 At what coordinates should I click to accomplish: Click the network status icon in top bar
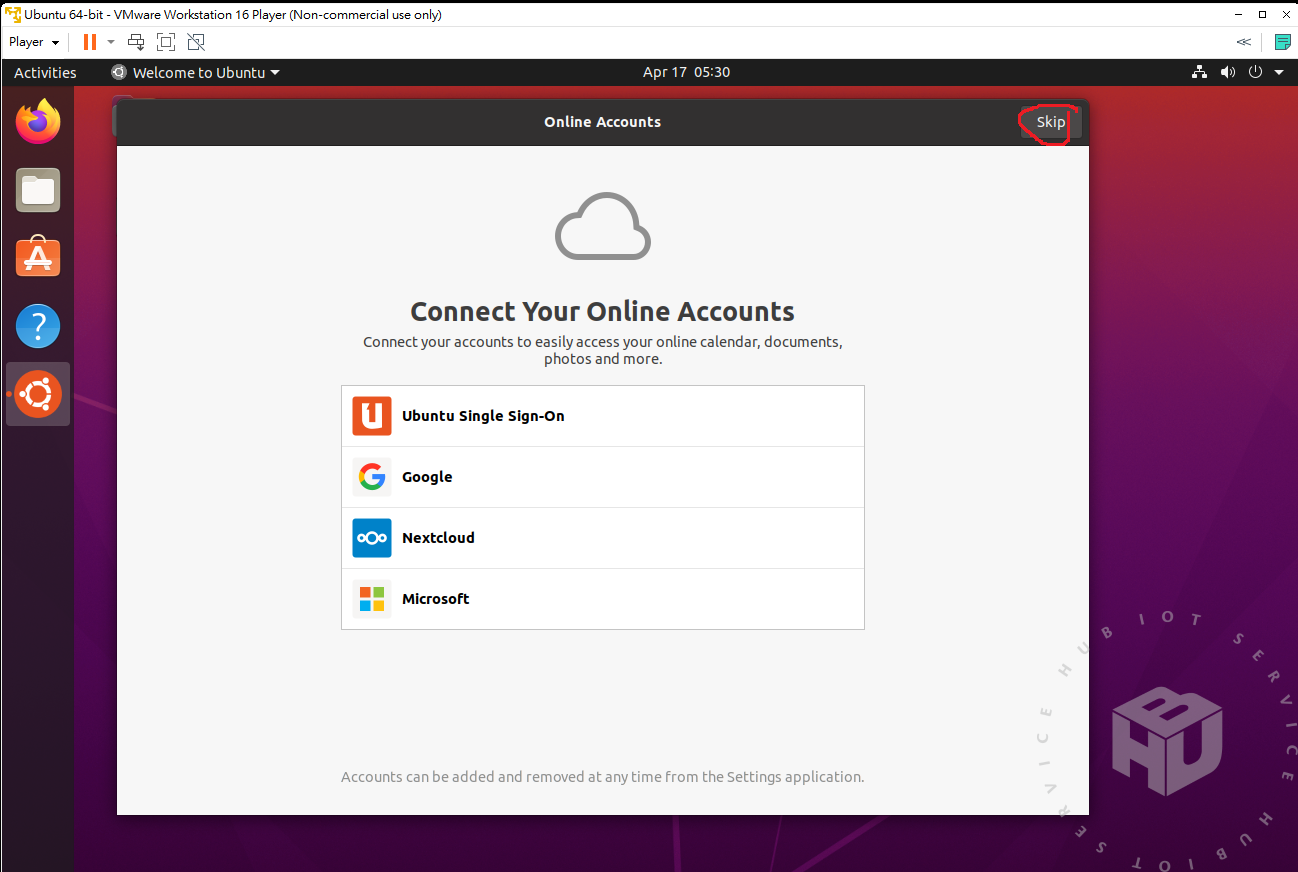(1200, 72)
